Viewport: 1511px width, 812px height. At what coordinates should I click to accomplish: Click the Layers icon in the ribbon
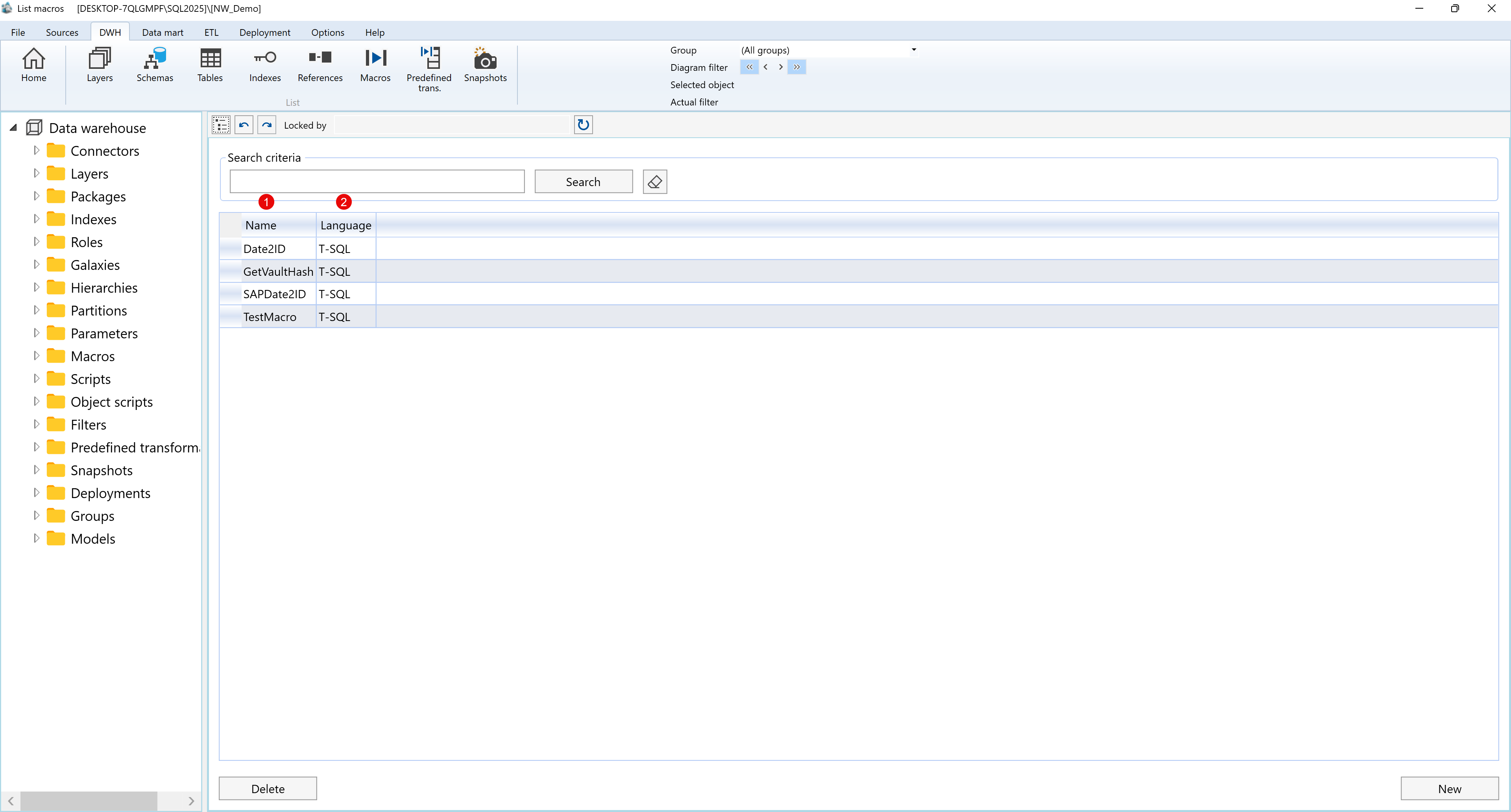point(98,66)
